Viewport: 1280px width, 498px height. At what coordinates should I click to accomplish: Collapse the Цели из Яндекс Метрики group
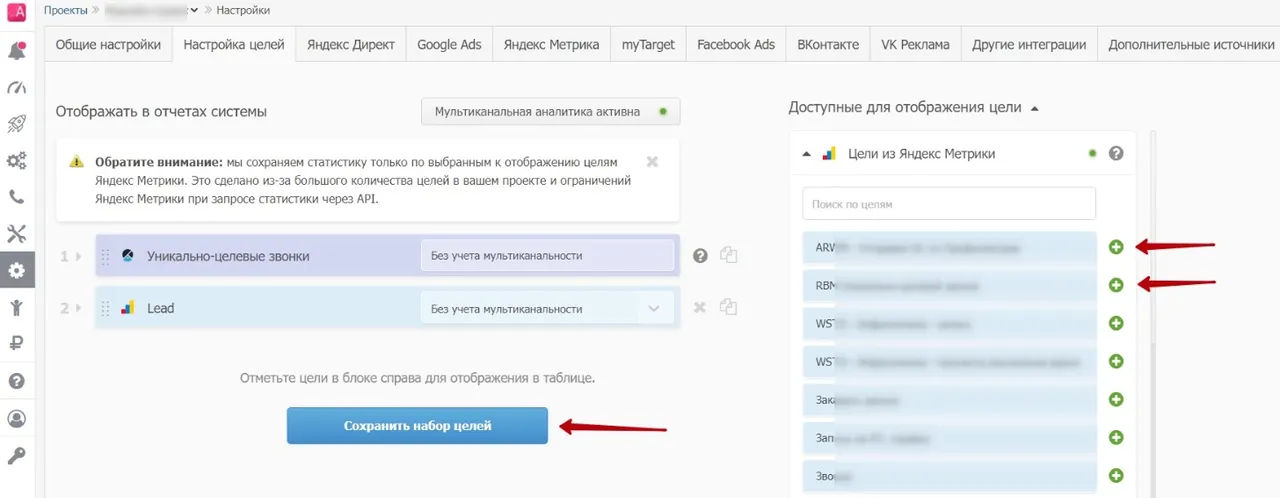coord(806,154)
